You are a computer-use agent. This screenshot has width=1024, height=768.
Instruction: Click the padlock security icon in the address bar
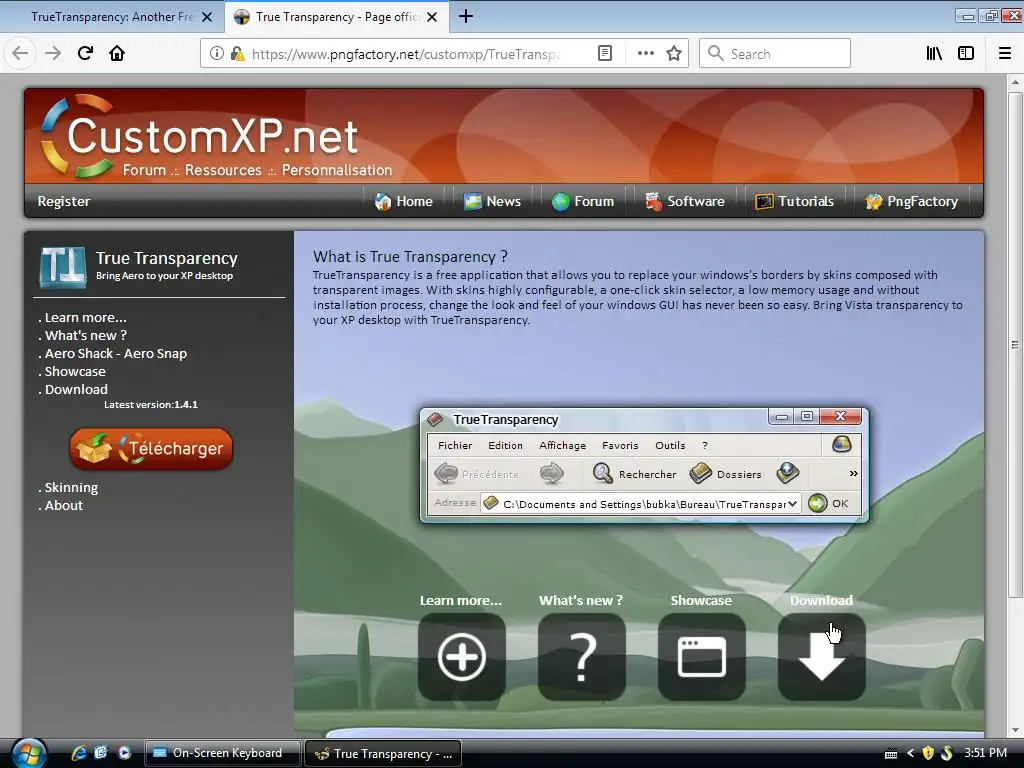(237, 54)
